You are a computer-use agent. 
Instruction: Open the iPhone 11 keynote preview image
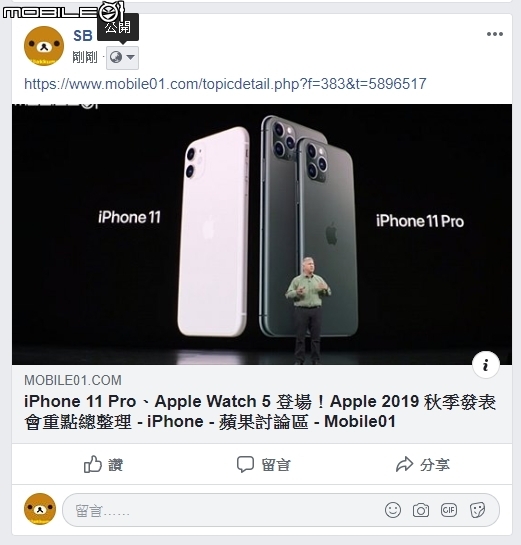262,234
